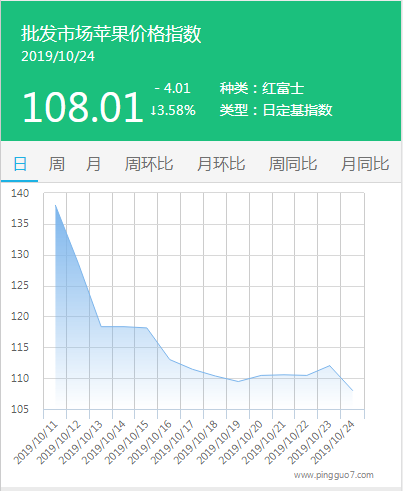Click the x-axis date 2019/10/19

(x=219, y=443)
